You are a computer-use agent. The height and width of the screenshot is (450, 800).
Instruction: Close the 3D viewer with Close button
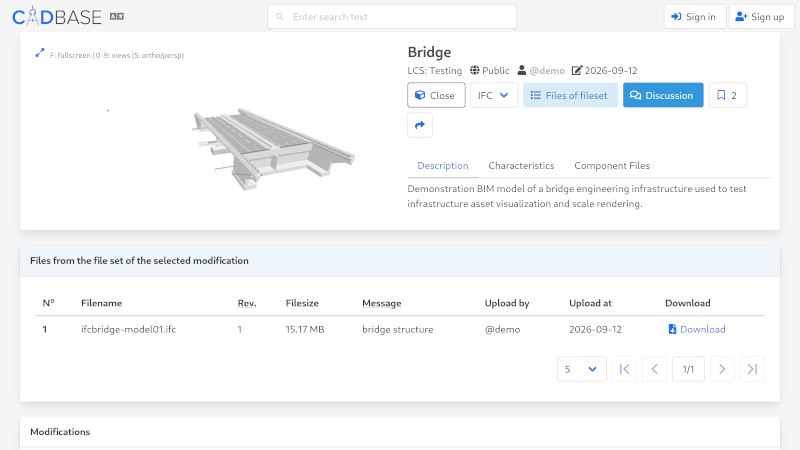(436, 95)
